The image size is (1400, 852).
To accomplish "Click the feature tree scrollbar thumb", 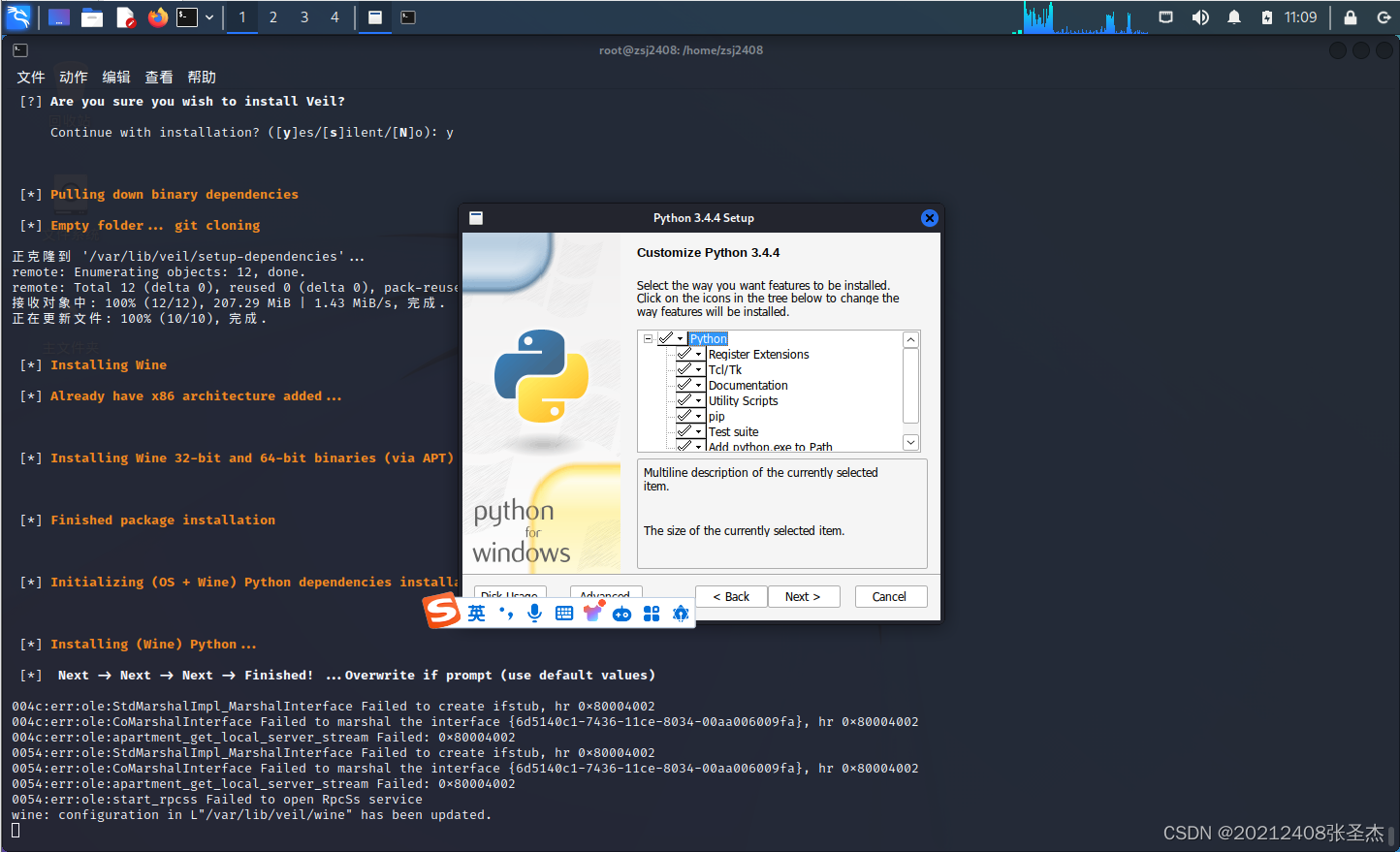I will [910, 386].
